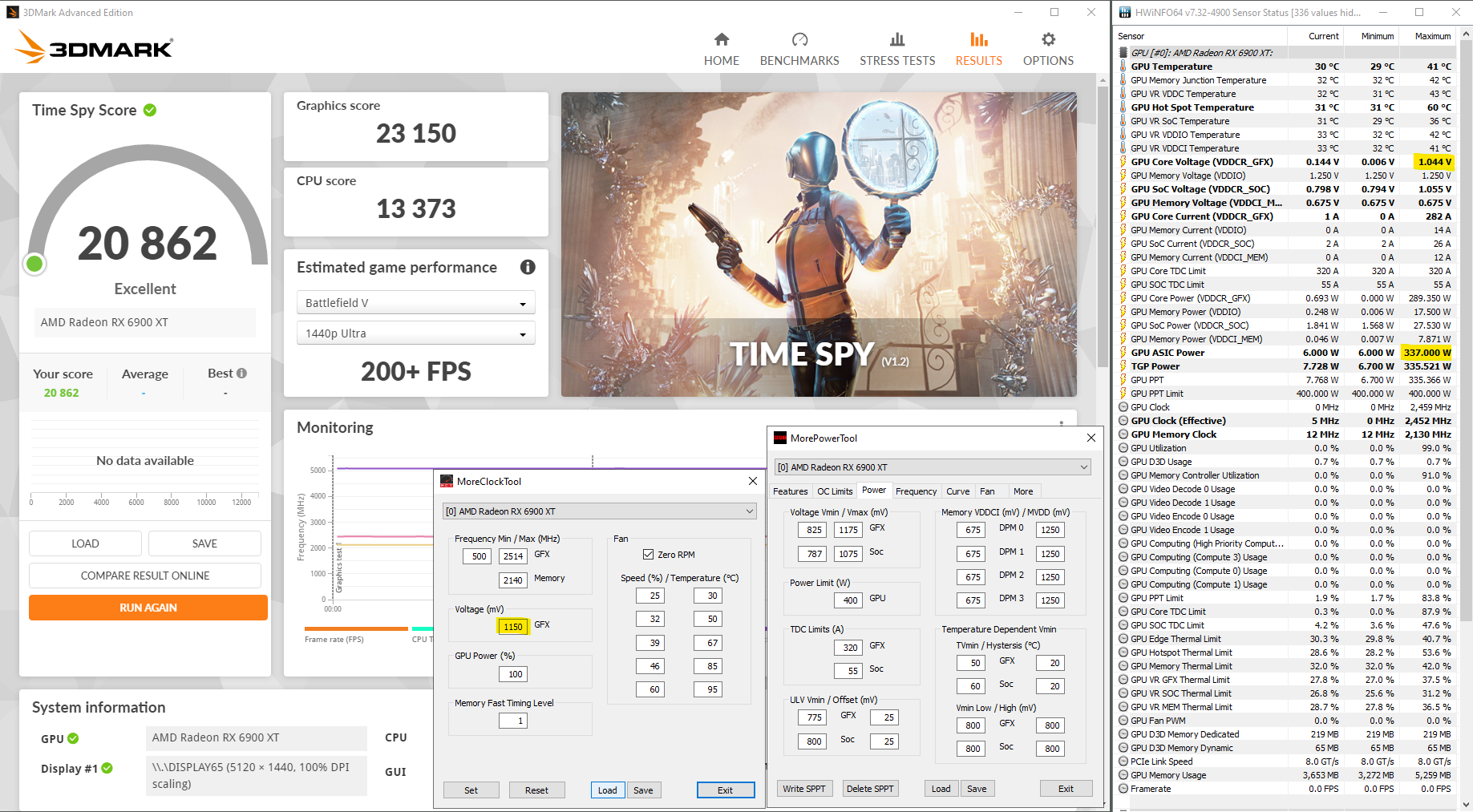
Task: Click the green check next to GPU in System information
Action: pos(73,738)
